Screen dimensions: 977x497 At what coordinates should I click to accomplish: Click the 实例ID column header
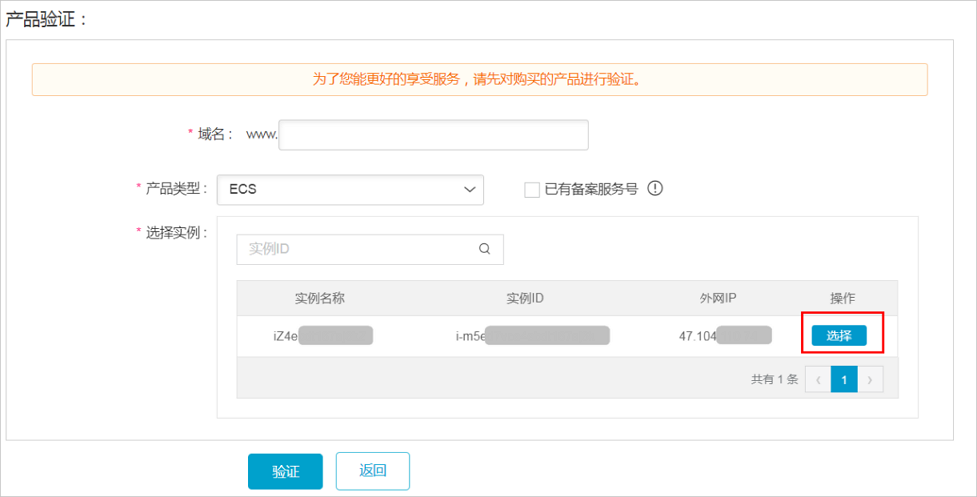[525, 298]
